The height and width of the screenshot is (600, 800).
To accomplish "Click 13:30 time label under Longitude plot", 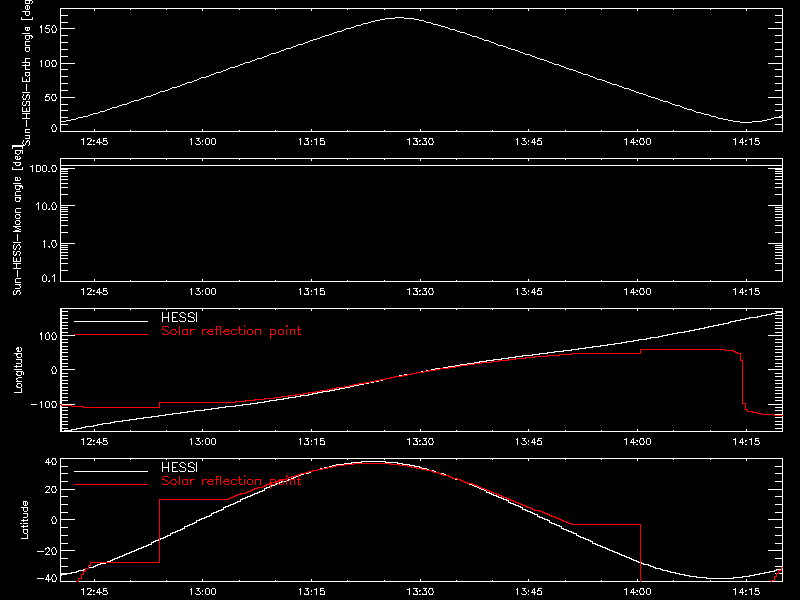I will pyautogui.click(x=420, y=441).
